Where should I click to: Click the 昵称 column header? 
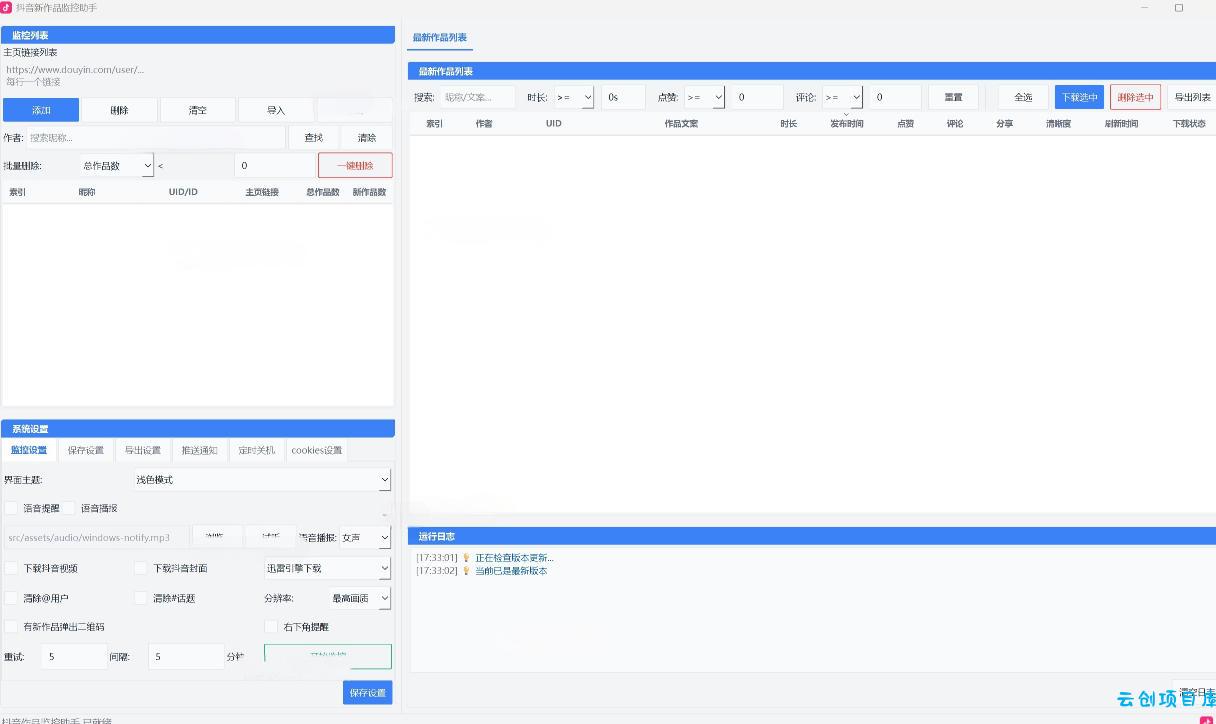pos(87,192)
